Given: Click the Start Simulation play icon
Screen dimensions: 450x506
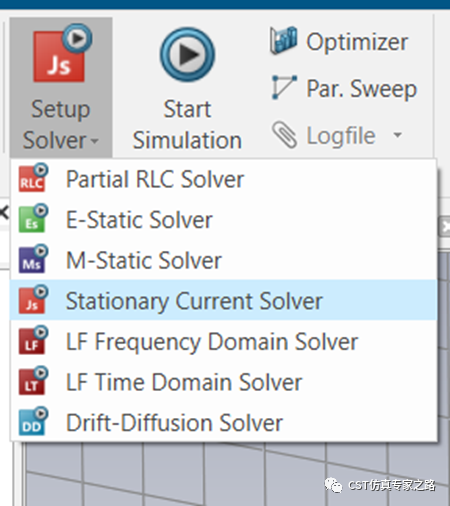Looking at the screenshot, I should point(187,55).
